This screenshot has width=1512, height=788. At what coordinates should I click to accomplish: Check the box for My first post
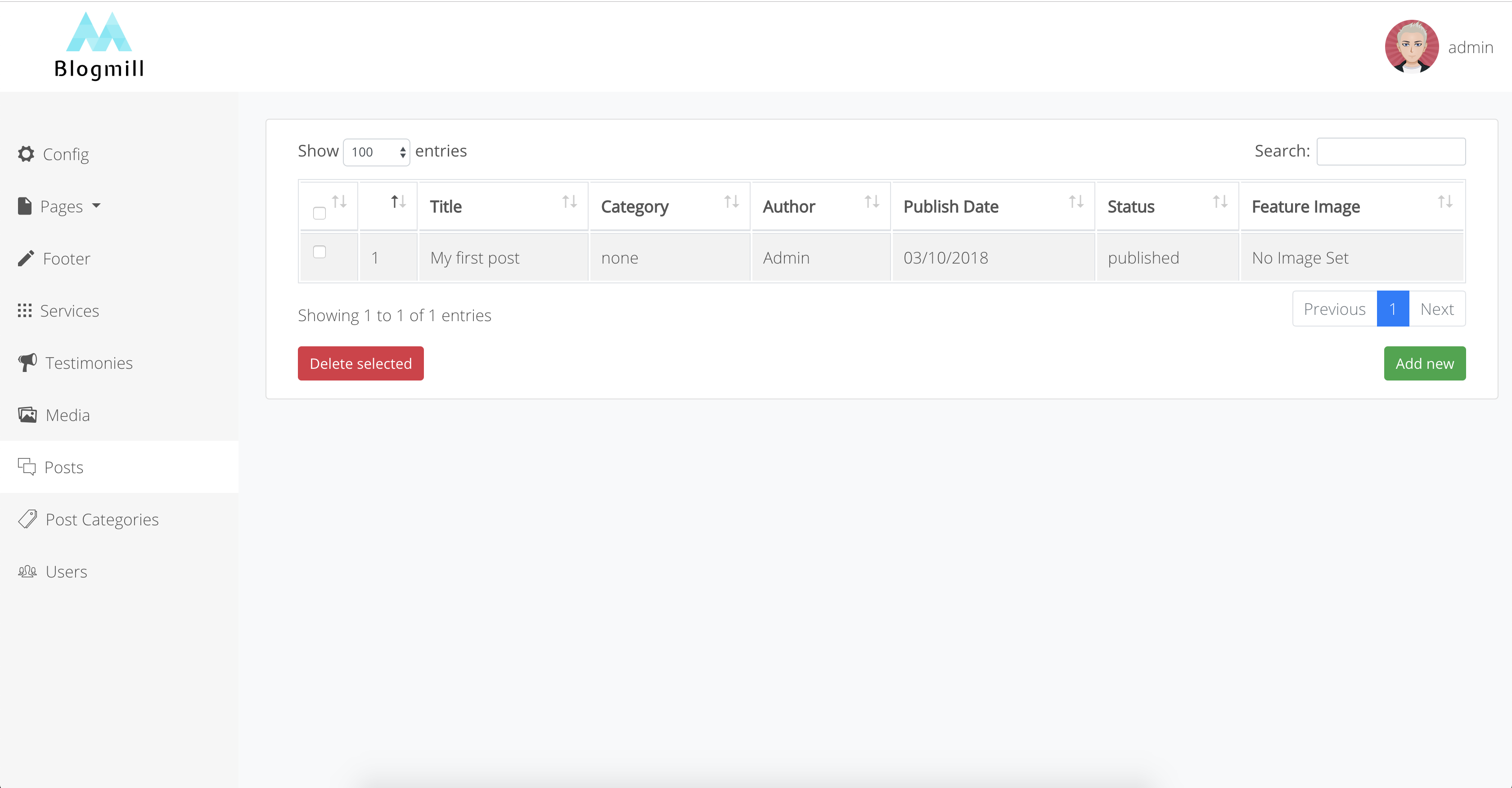(319, 252)
